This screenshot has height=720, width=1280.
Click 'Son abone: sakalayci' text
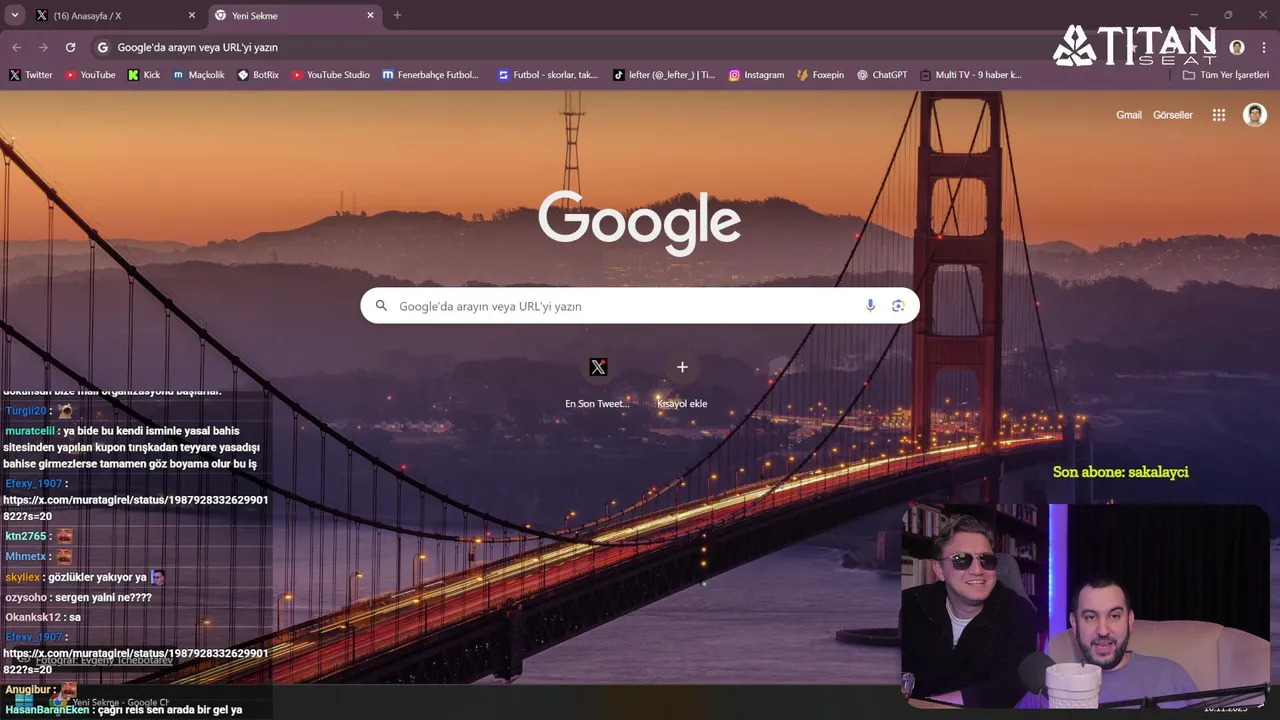[x=1120, y=472]
